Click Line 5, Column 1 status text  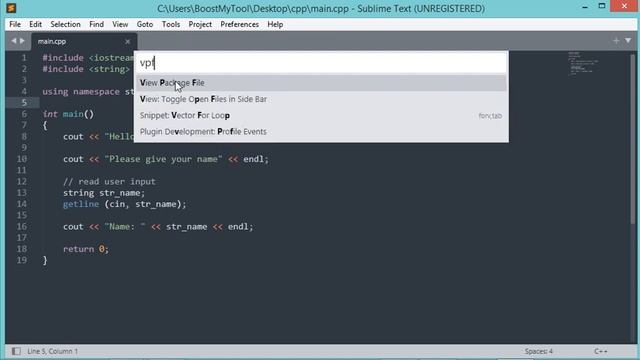click(x=53, y=351)
